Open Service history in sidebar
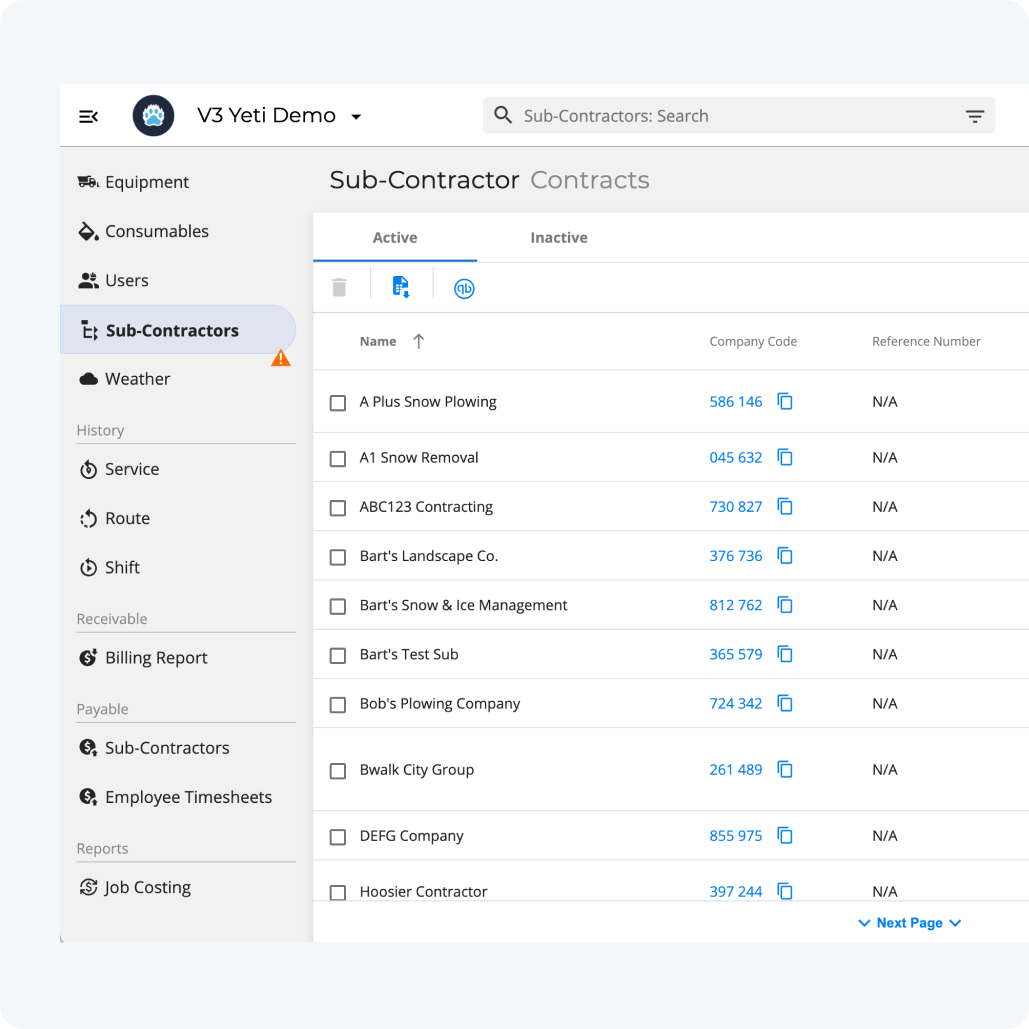This screenshot has height=1029, width=1029. pos(119,469)
